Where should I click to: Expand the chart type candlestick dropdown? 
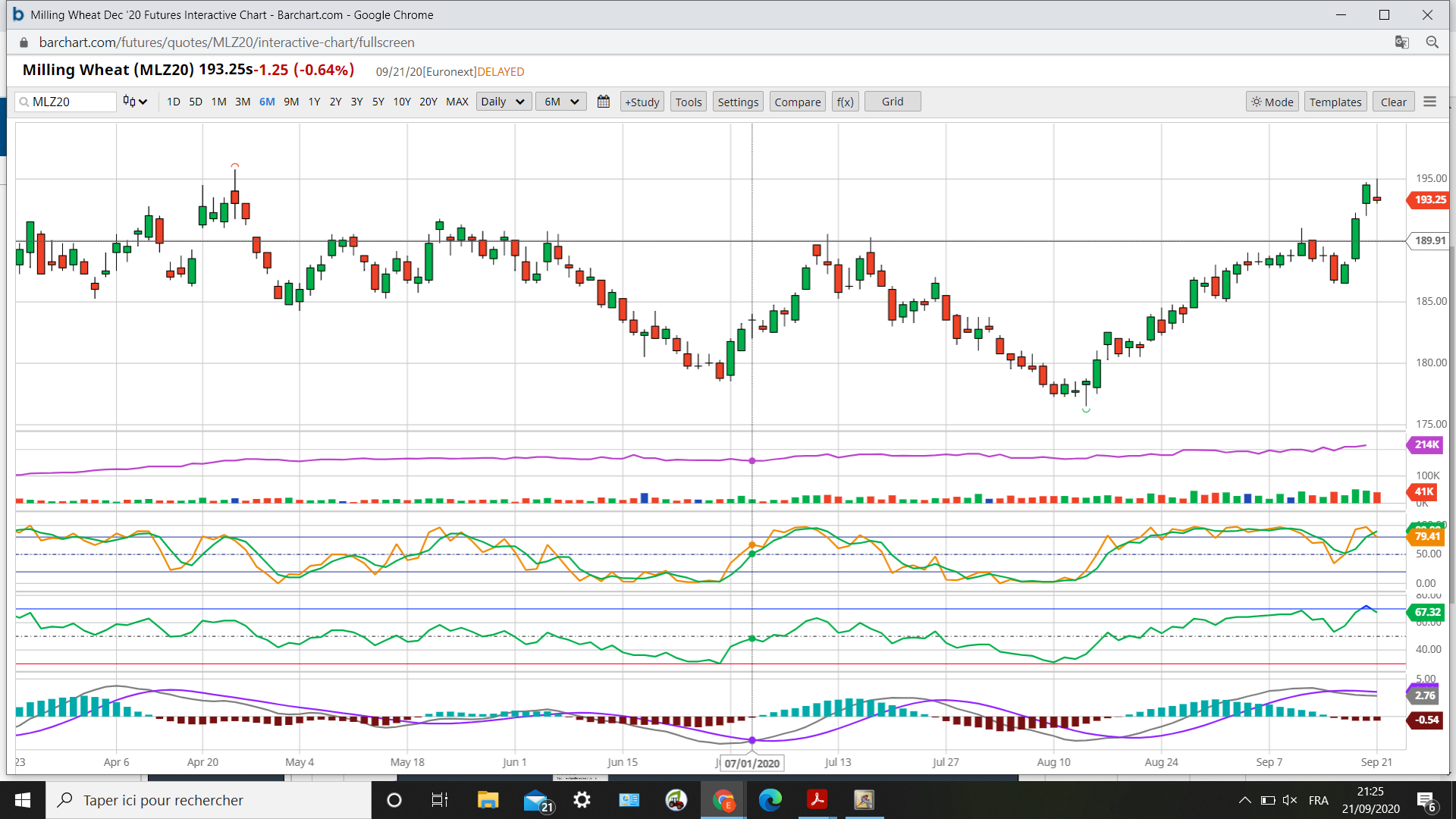click(x=135, y=102)
